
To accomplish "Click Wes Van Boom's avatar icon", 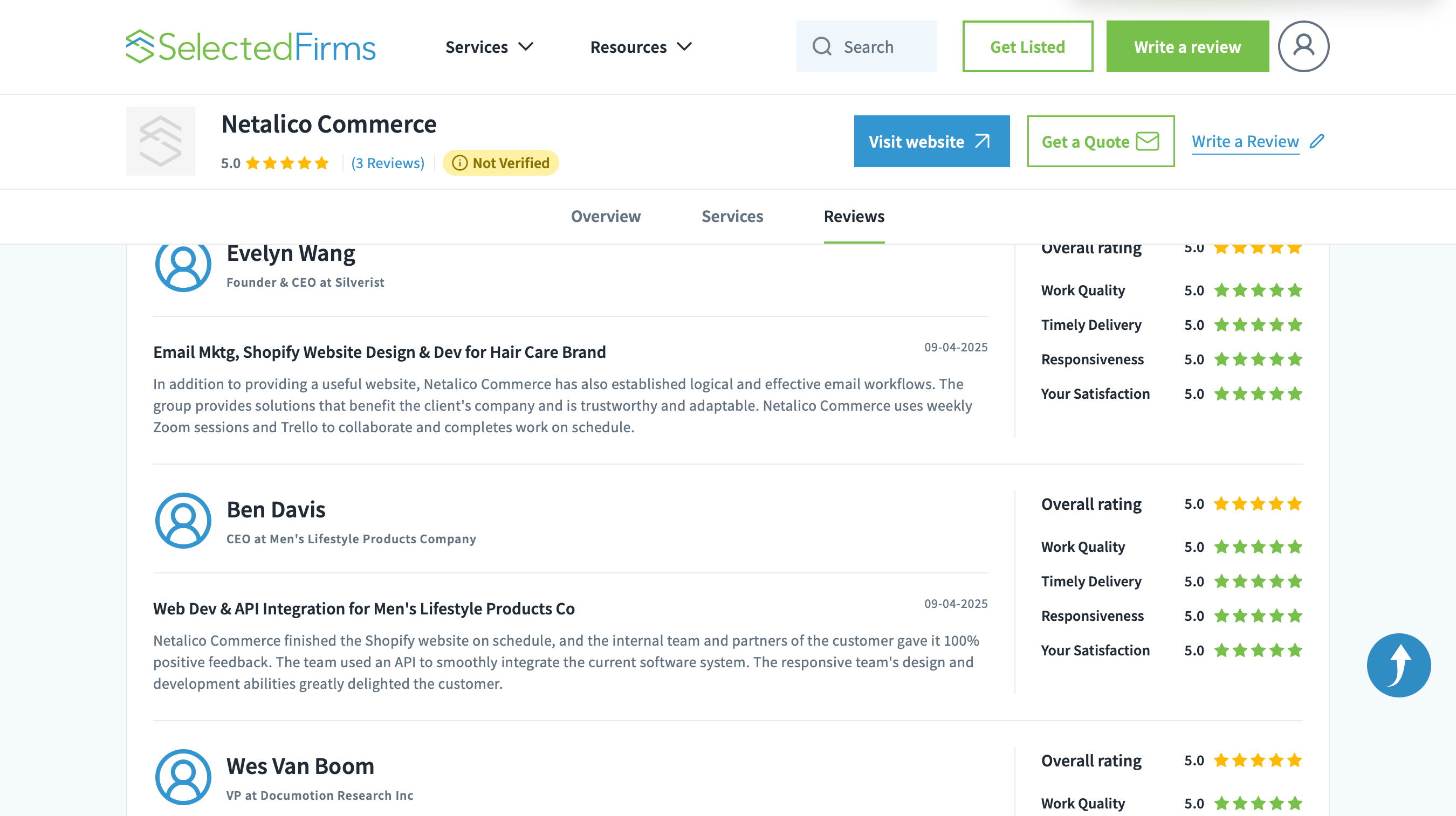I will coord(183,778).
